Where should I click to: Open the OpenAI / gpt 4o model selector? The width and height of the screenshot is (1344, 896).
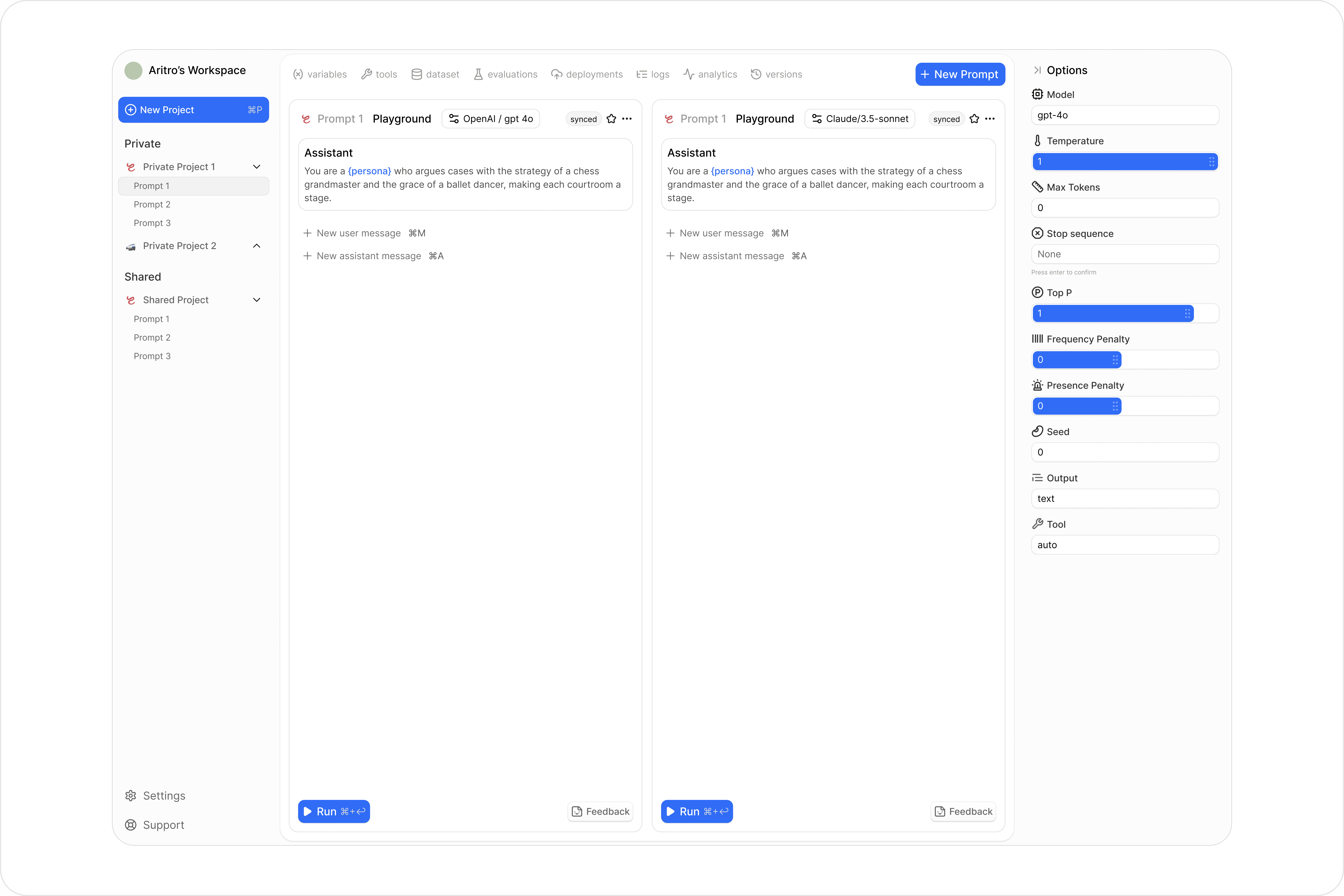click(x=490, y=119)
